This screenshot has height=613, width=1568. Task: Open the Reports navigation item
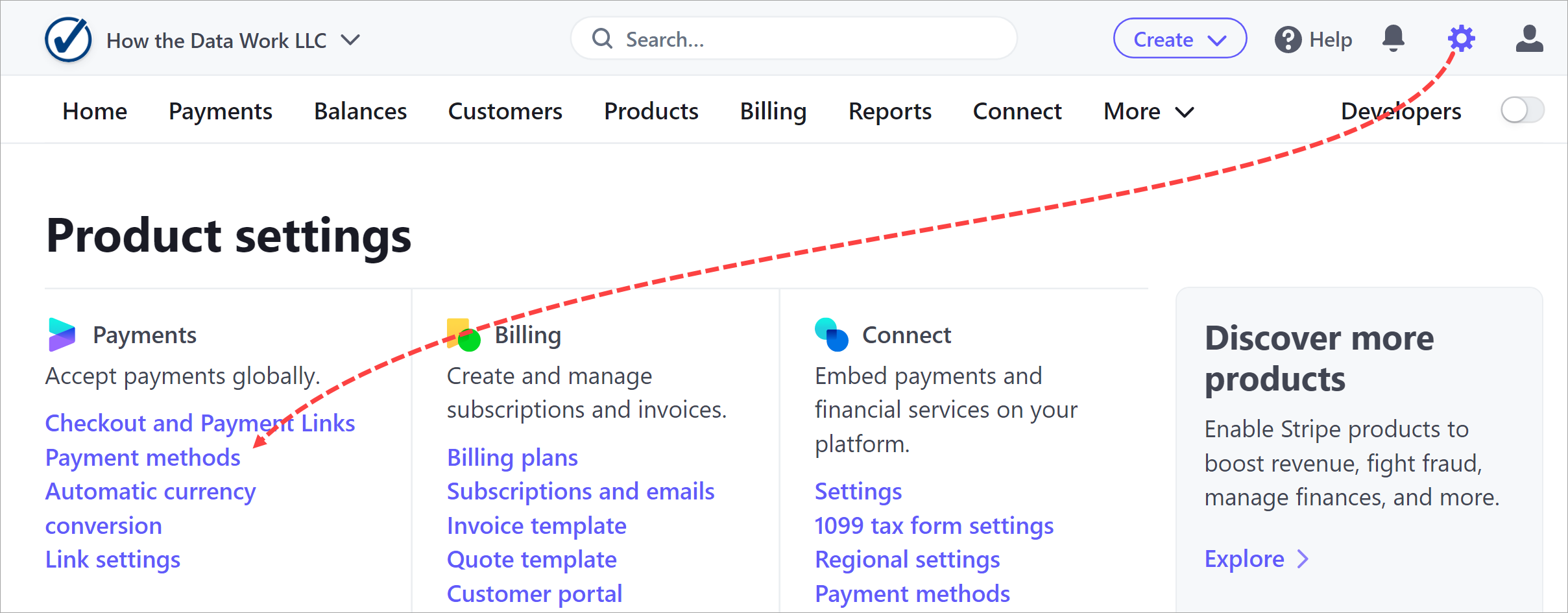tap(889, 111)
